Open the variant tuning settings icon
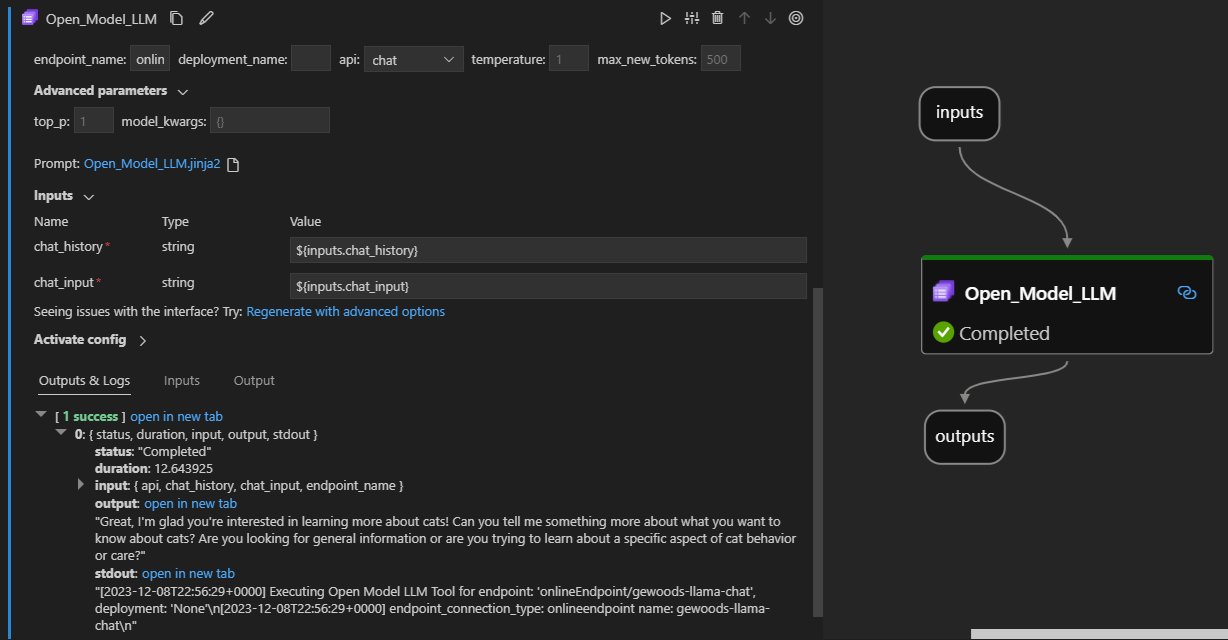The width and height of the screenshot is (1228, 640). 691,17
